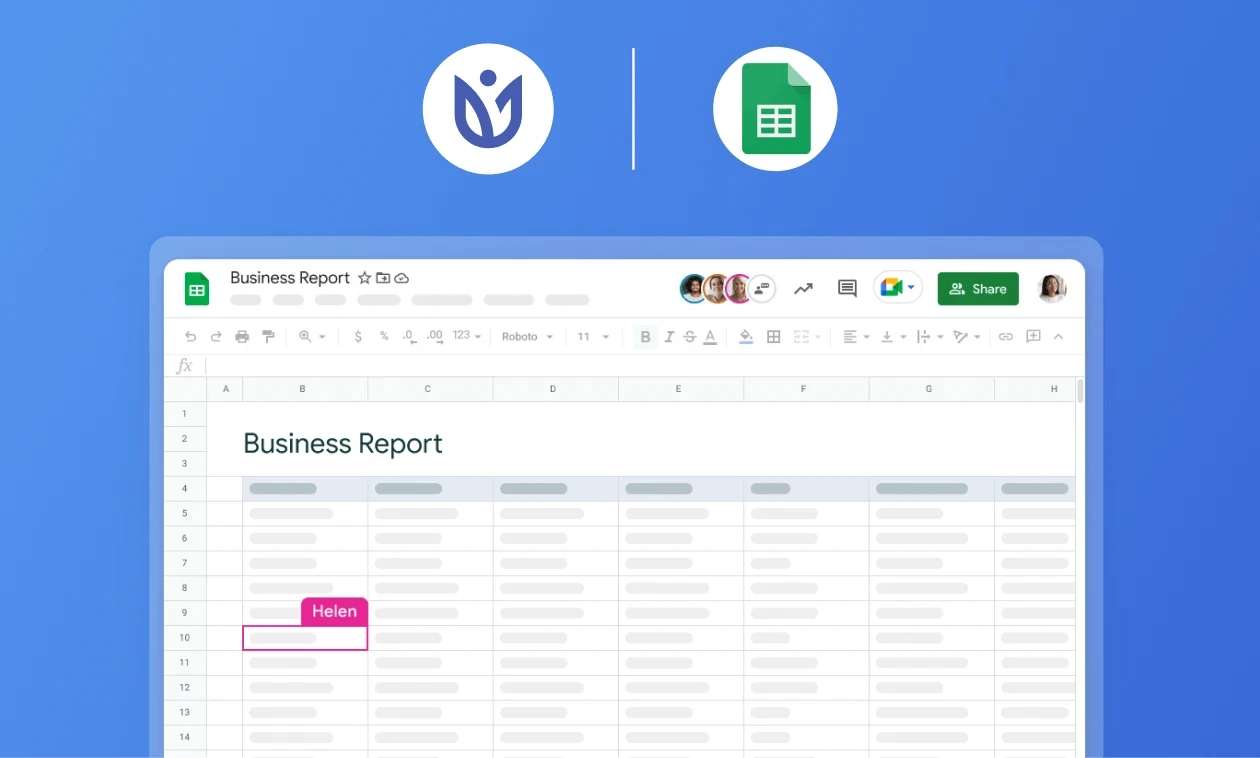This screenshot has height=758, width=1260.
Task: Expand the zoom level dropdown
Action: tap(312, 337)
